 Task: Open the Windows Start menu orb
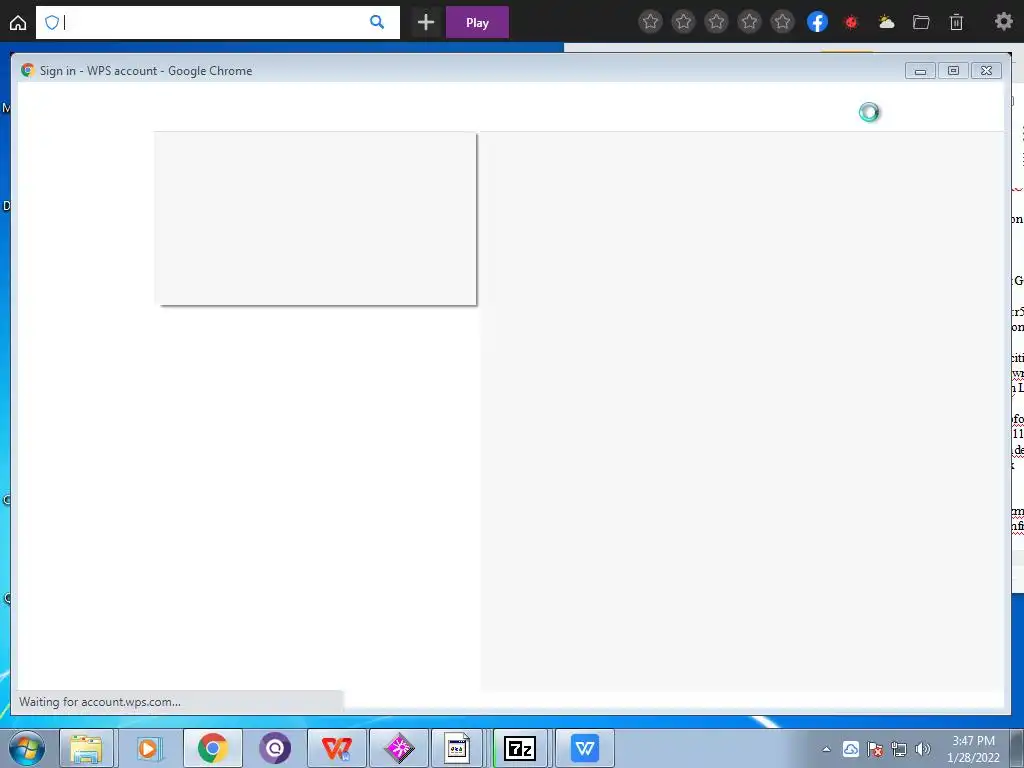[27, 748]
